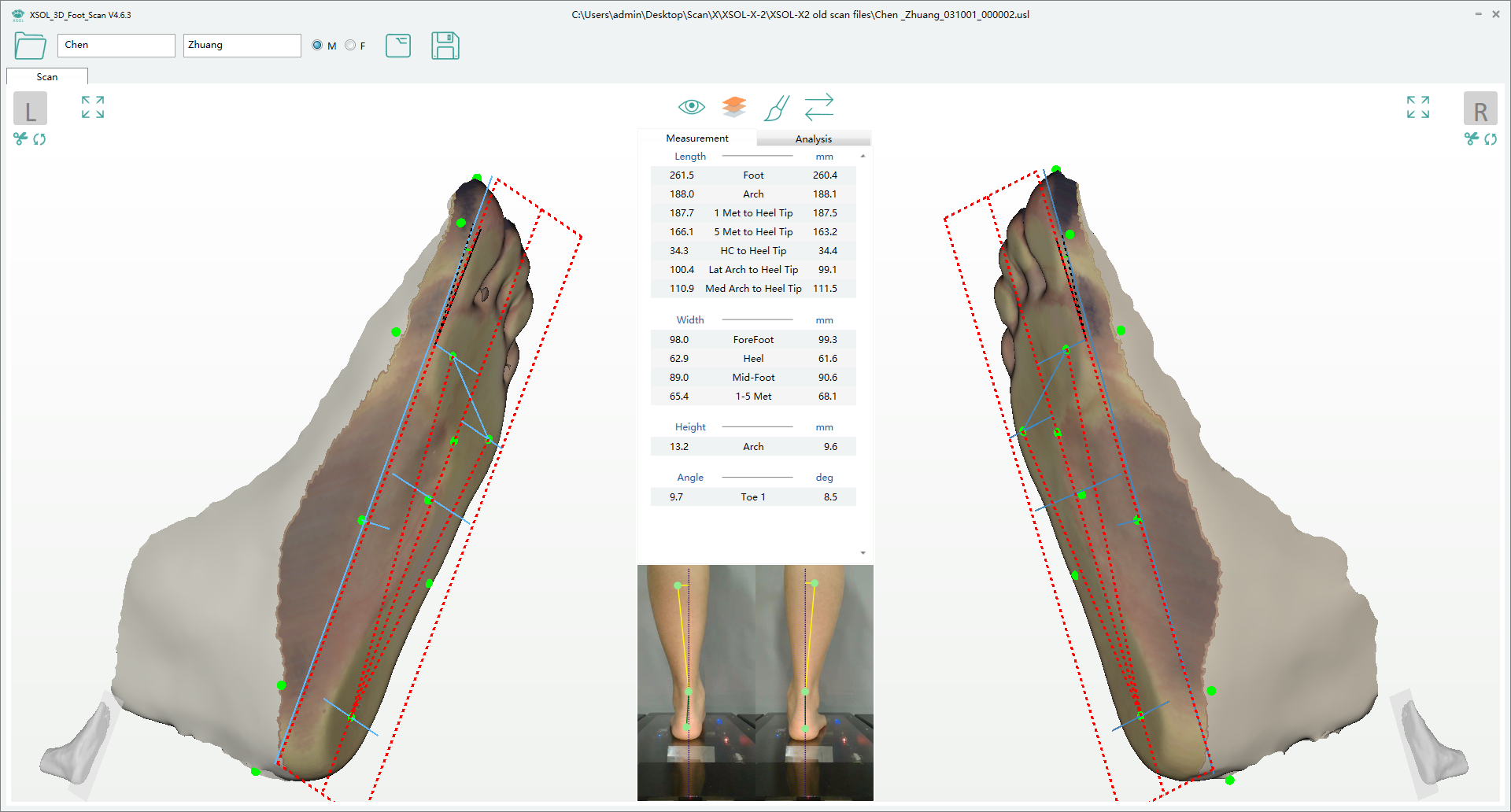
Task: Click the first name field containing Chen
Action: click(x=116, y=45)
